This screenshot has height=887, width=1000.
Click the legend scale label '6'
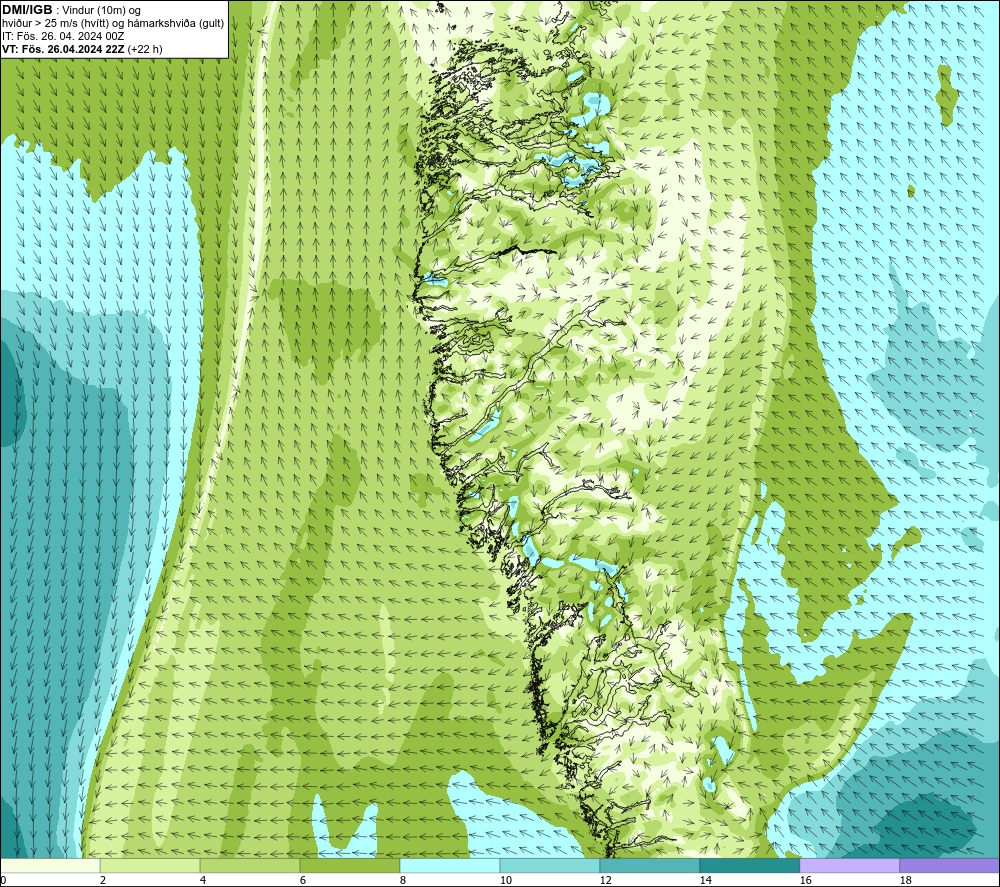pos(303,880)
